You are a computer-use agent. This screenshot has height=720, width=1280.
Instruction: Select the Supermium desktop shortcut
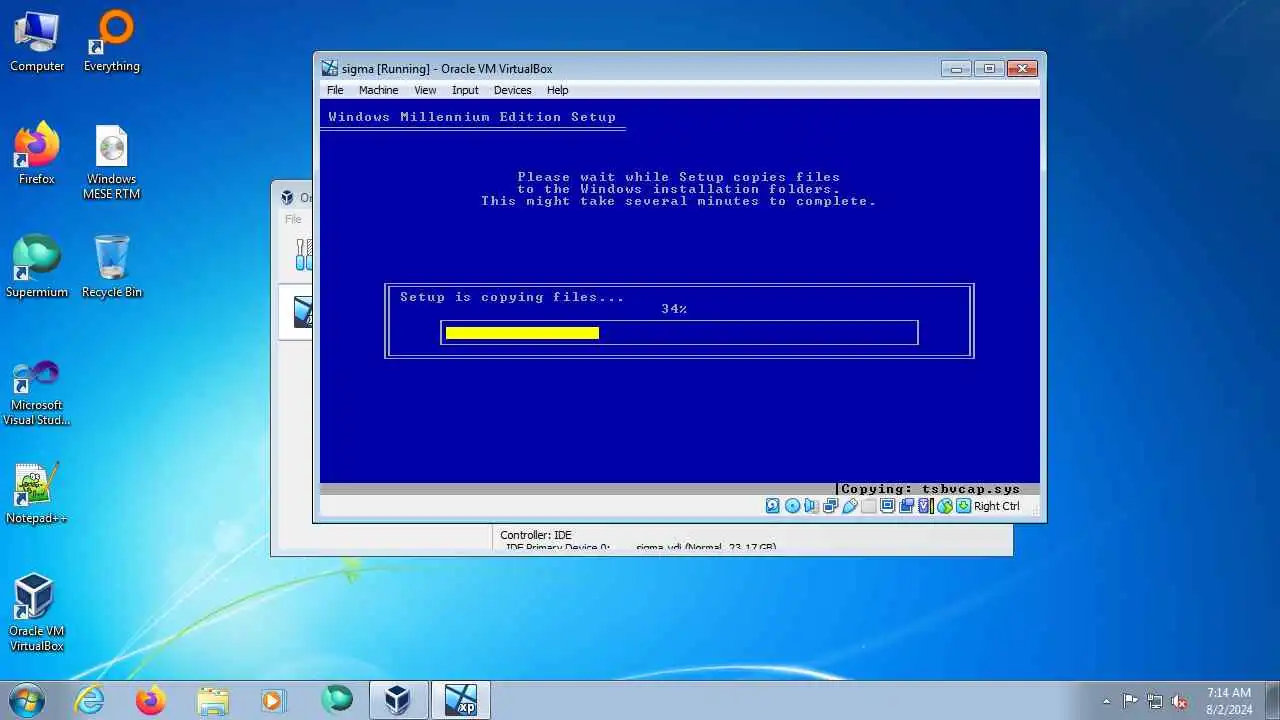click(37, 267)
